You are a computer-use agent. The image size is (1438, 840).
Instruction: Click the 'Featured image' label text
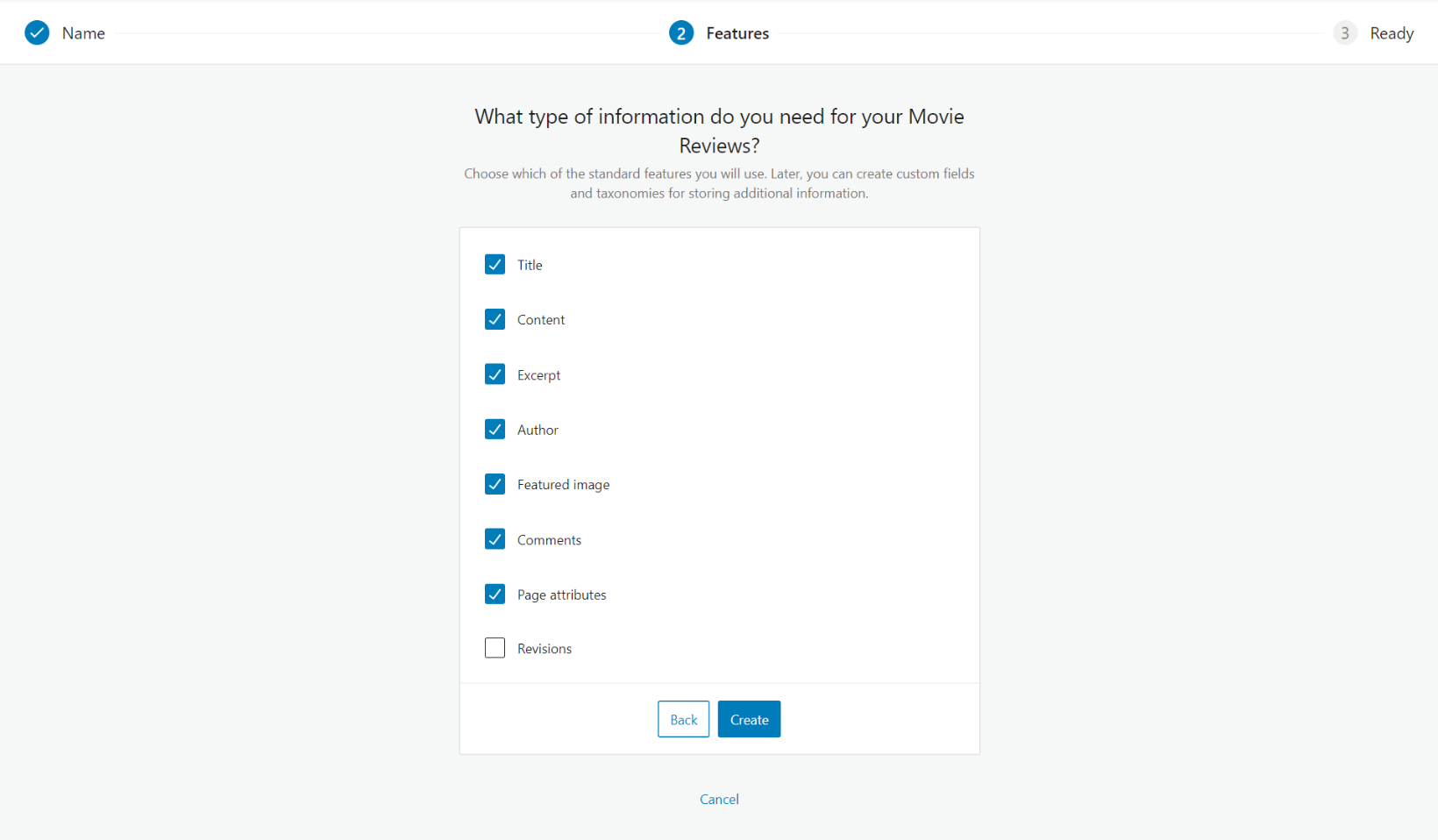click(x=563, y=485)
